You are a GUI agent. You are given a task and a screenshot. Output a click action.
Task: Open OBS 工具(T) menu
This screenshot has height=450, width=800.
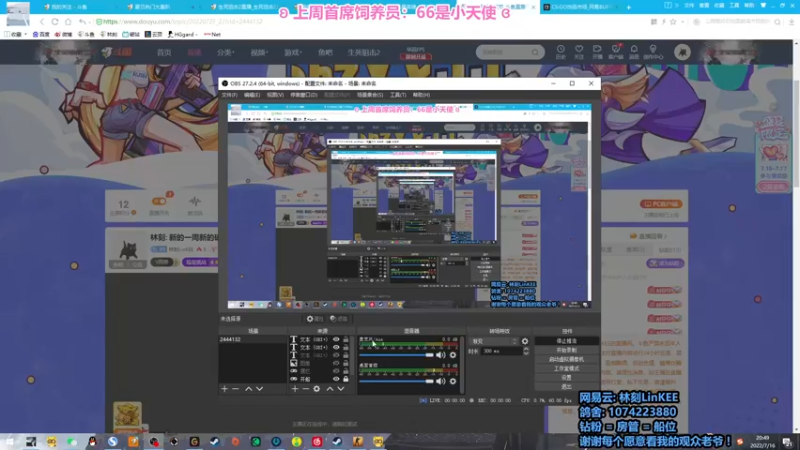[x=398, y=95]
